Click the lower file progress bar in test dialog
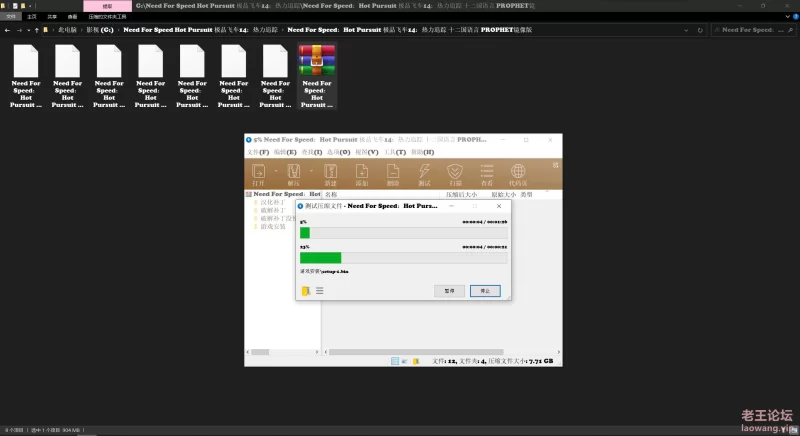This screenshot has width=800, height=436. point(404,258)
